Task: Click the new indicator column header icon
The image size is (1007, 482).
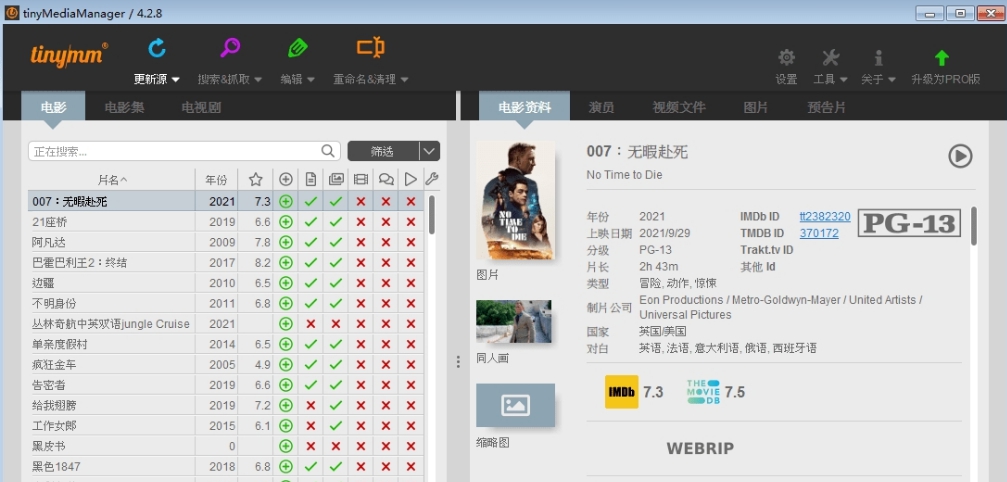Action: [286, 180]
